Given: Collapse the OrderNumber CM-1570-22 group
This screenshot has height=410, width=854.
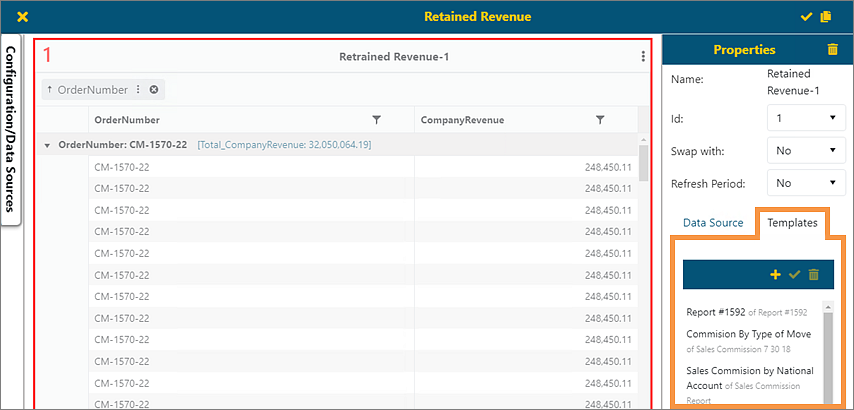Looking at the screenshot, I should (x=47, y=146).
